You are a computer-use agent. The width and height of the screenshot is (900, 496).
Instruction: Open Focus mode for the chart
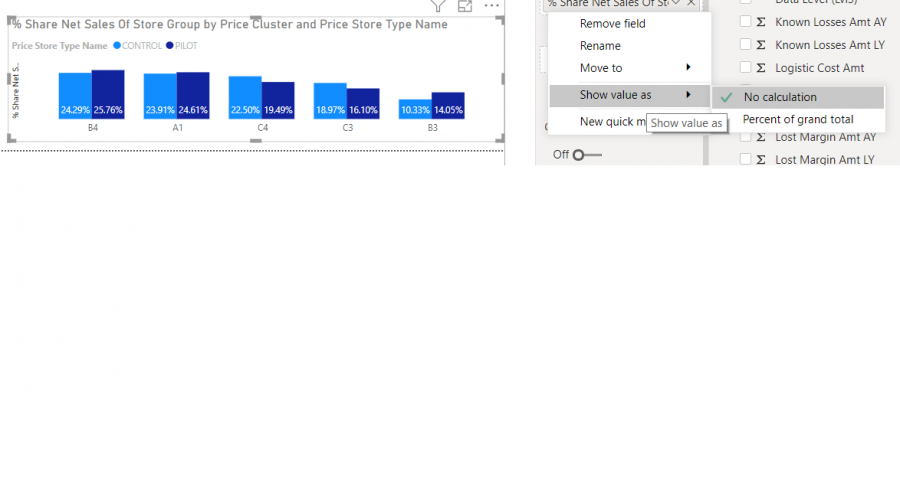(464, 6)
